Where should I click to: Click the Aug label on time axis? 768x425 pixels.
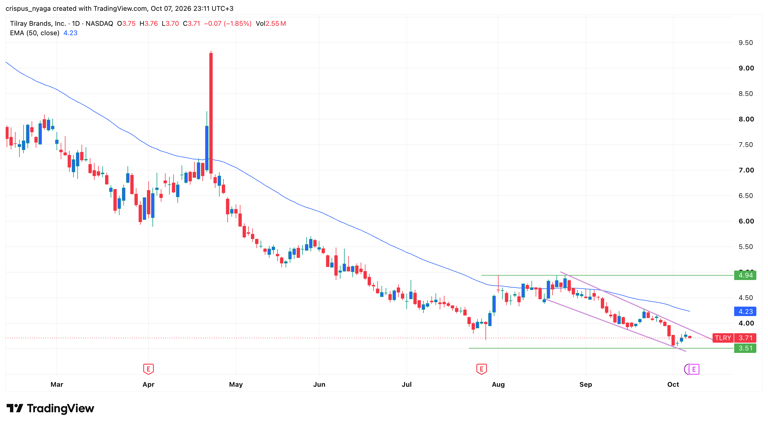point(498,384)
